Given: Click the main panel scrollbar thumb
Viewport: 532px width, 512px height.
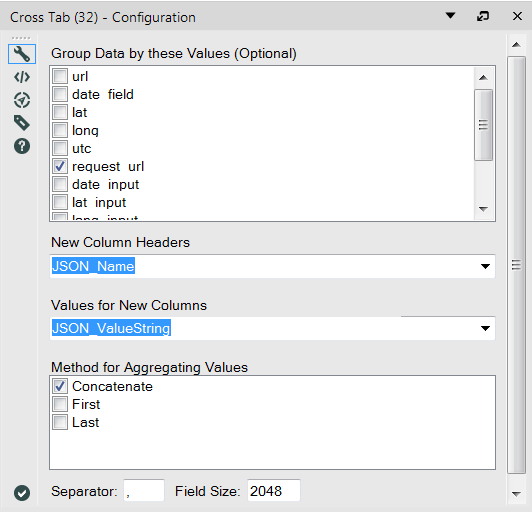Looking at the screenshot, I should pos(516,265).
